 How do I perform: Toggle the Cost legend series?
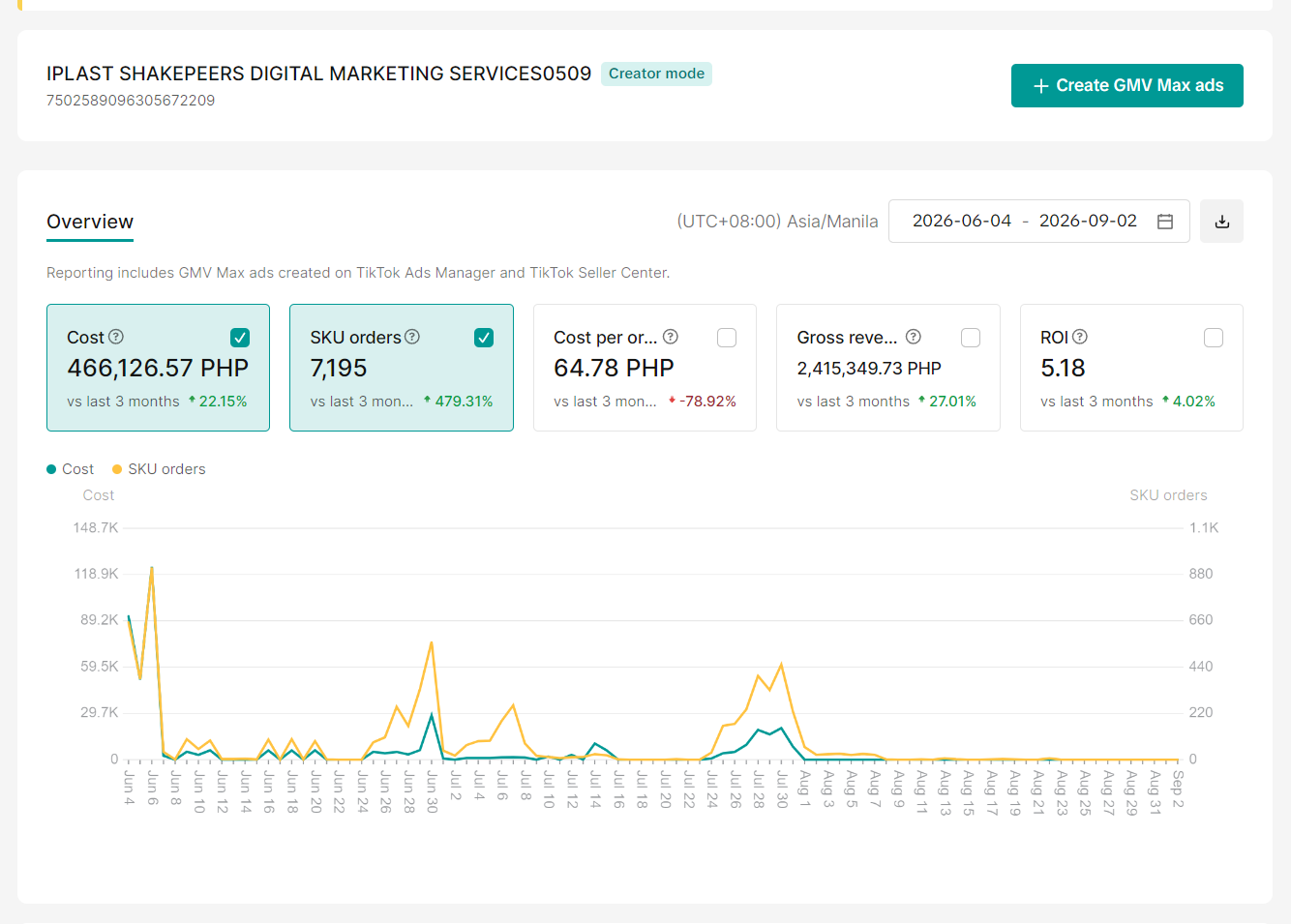click(71, 469)
